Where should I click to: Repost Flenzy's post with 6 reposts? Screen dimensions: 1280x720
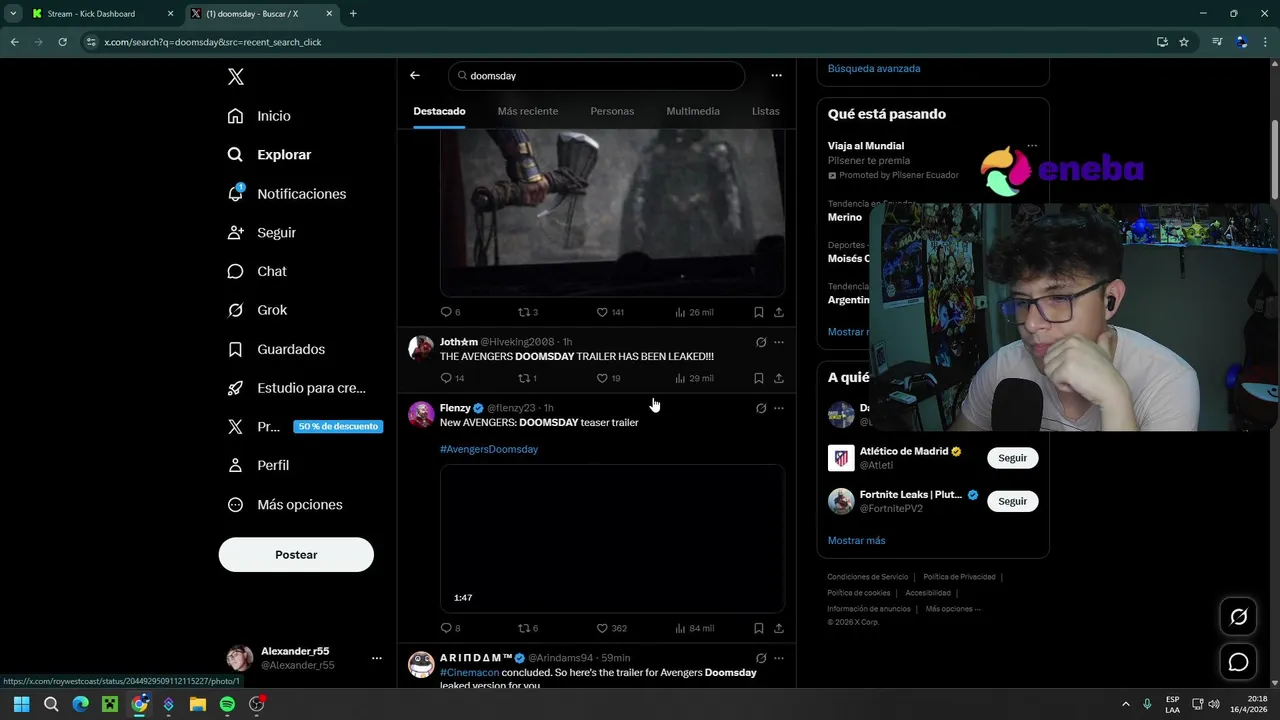tap(528, 628)
